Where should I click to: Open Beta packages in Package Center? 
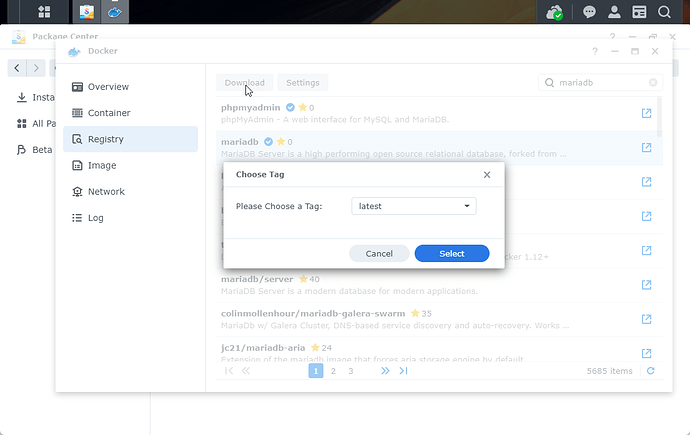click(34, 150)
